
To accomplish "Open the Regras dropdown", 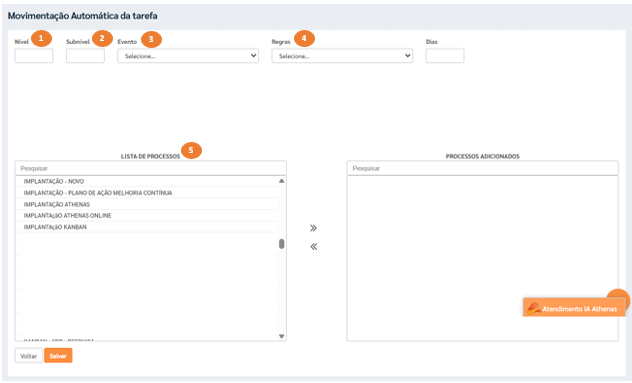I will 342,56.
